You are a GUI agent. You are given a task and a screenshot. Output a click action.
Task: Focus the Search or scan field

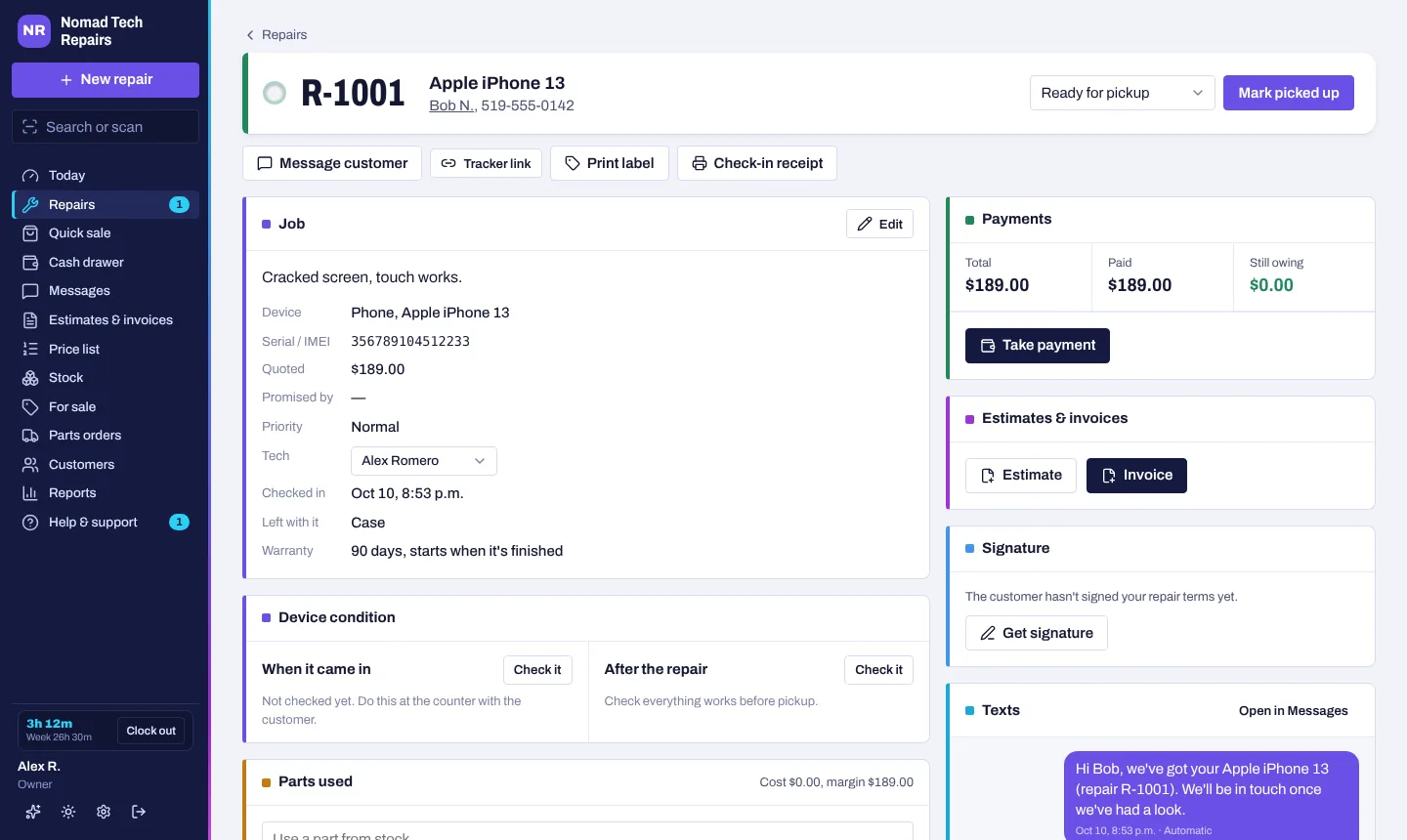coord(106,127)
